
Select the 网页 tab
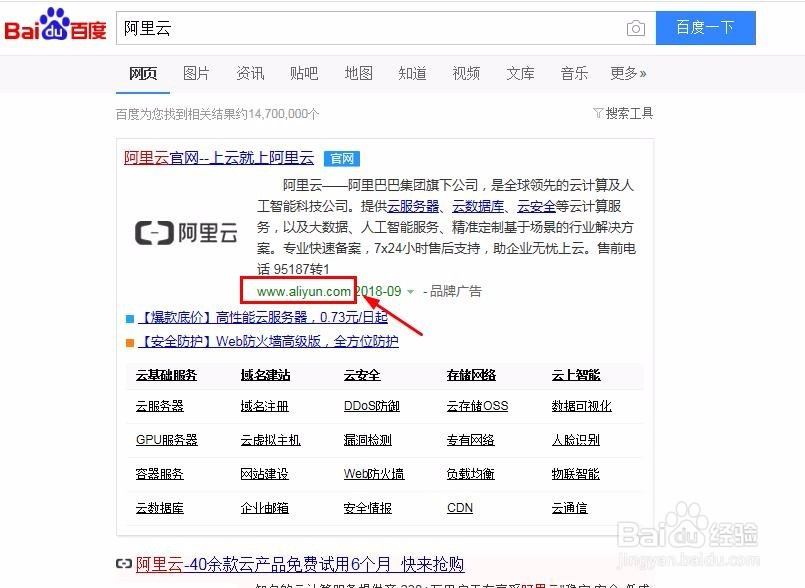pyautogui.click(x=143, y=73)
